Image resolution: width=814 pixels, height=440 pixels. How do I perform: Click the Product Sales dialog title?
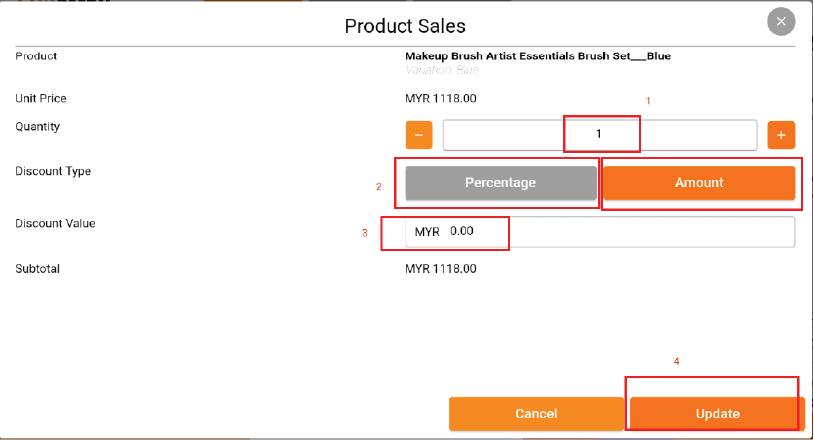[405, 26]
